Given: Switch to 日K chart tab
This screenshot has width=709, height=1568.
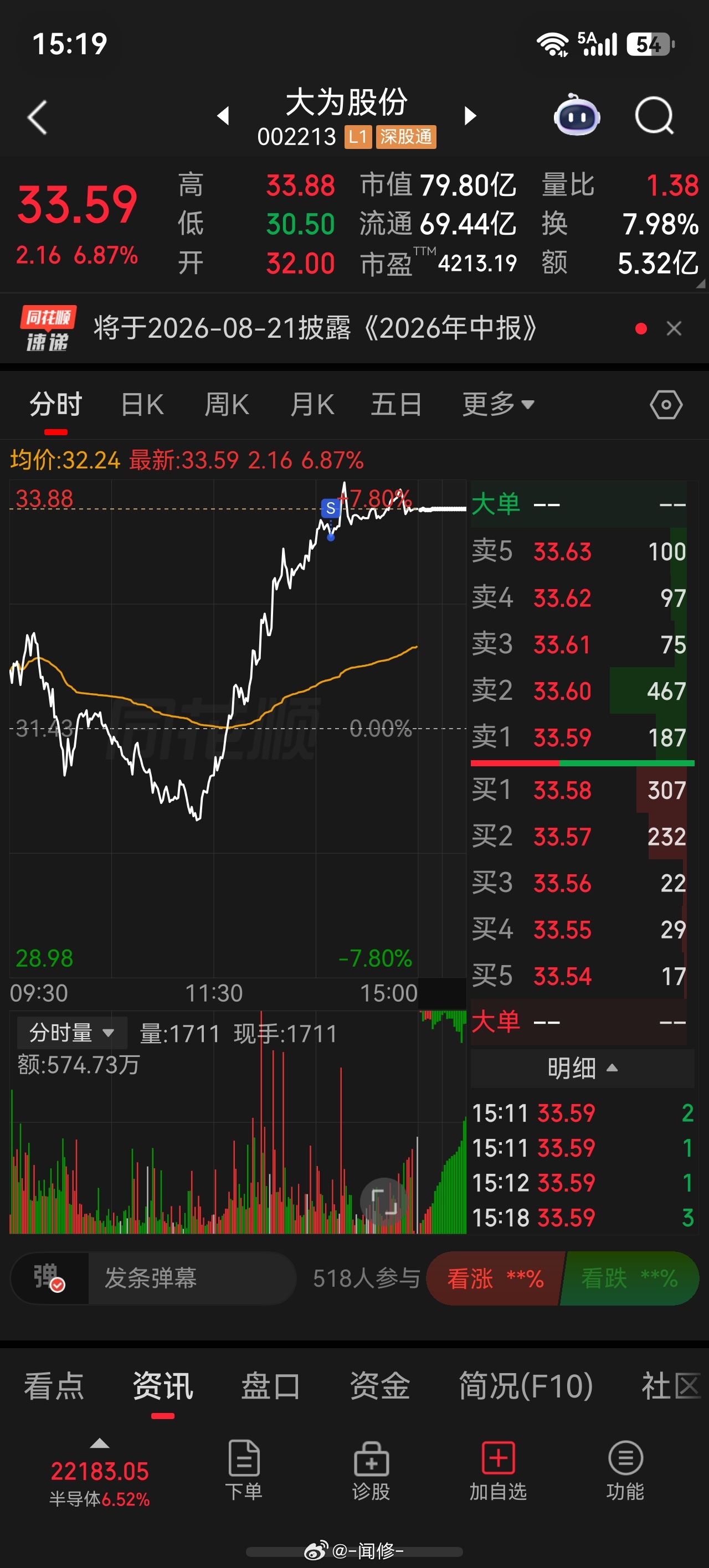Looking at the screenshot, I should click(142, 405).
